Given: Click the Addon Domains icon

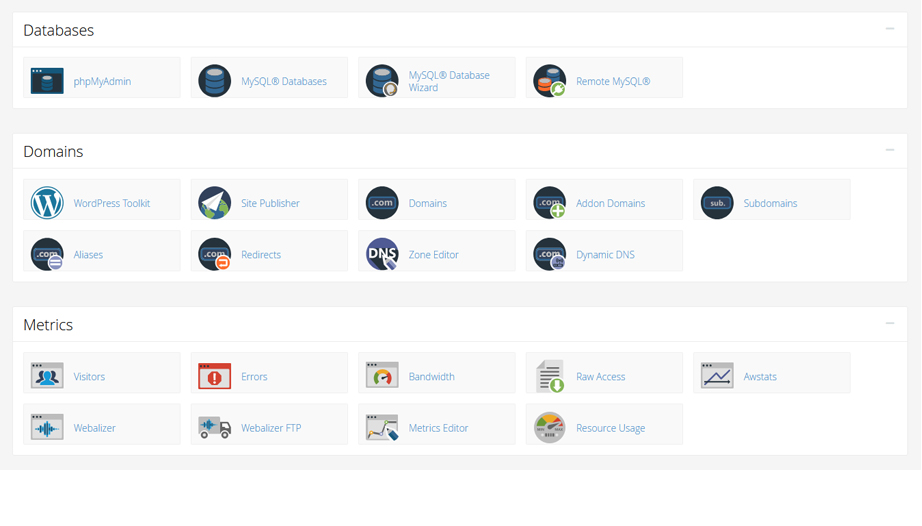Looking at the screenshot, I should 549,203.
